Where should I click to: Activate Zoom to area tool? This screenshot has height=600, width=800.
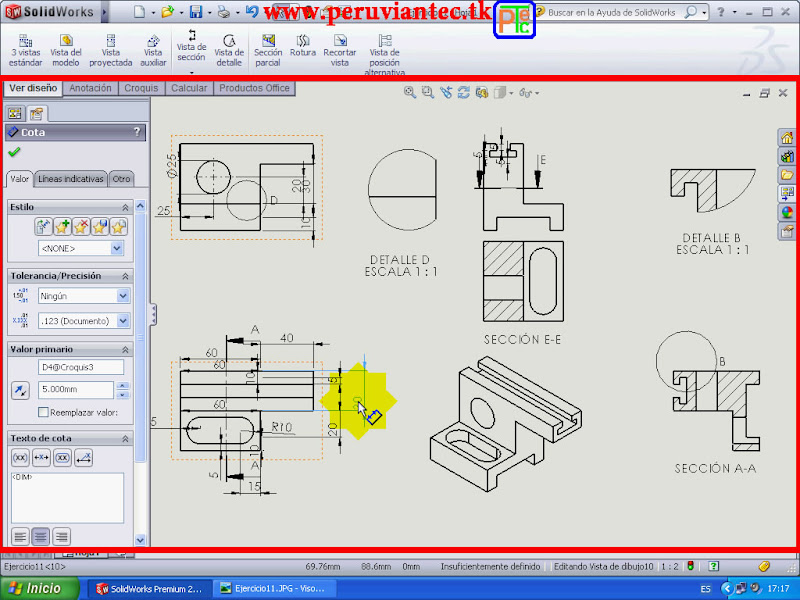click(428, 92)
